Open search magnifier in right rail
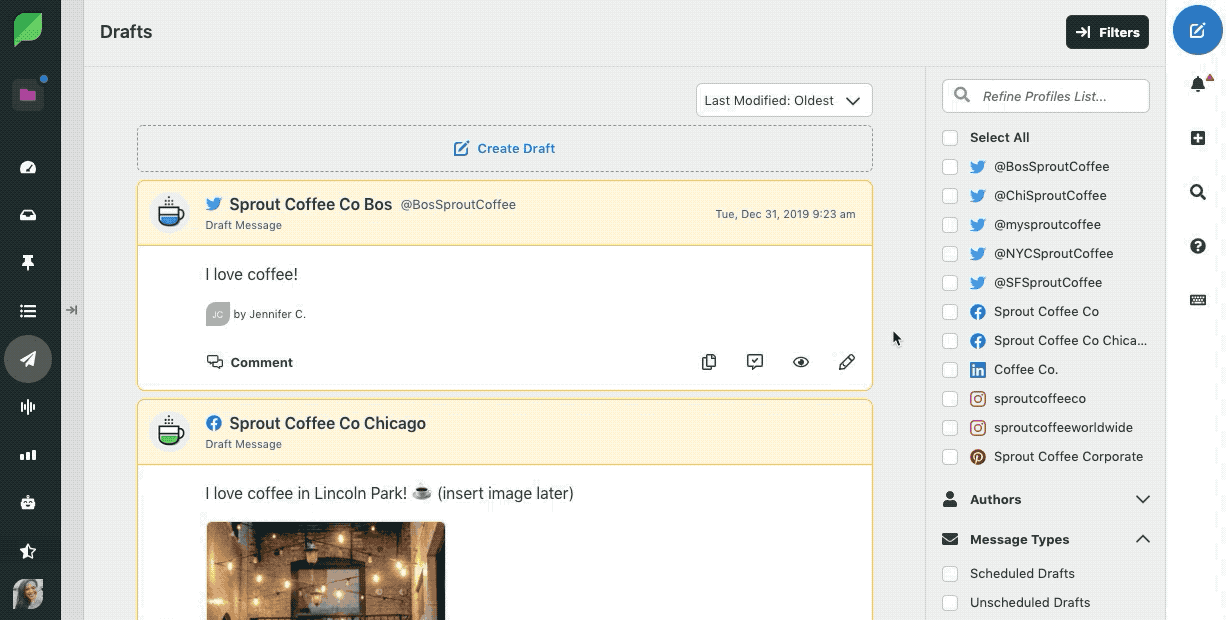Viewport: 1226px width, 620px height. [1198, 192]
